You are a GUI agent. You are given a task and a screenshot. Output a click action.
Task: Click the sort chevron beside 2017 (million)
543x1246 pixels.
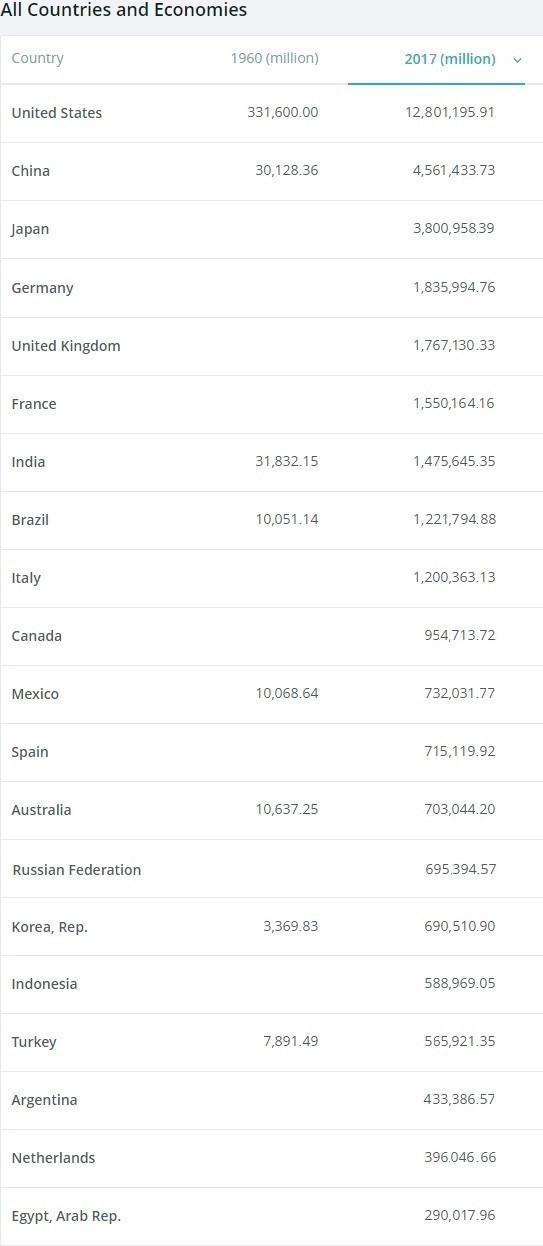pos(517,60)
